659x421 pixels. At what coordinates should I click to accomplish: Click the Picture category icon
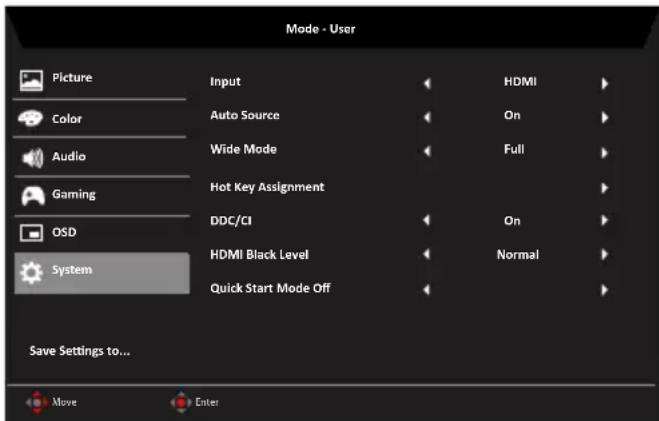point(31,80)
